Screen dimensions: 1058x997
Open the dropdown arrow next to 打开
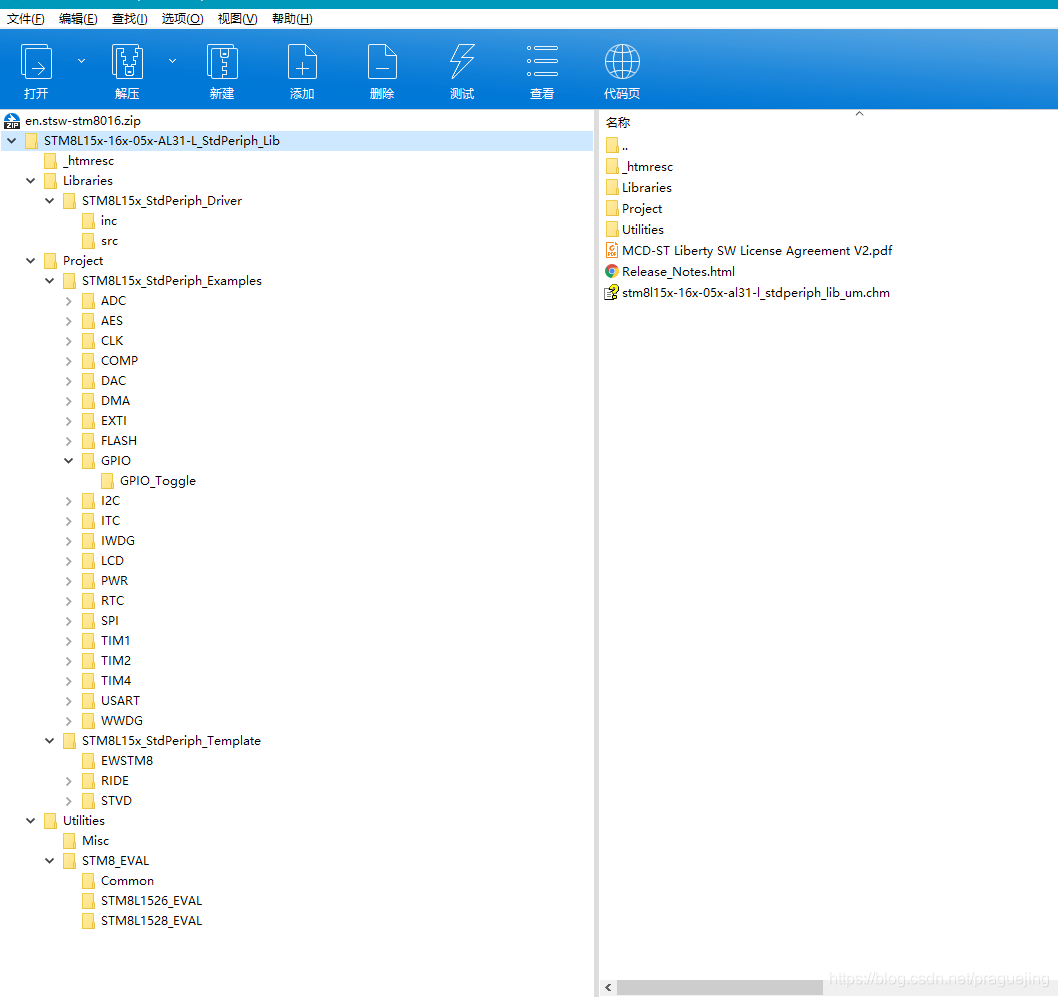(x=82, y=61)
